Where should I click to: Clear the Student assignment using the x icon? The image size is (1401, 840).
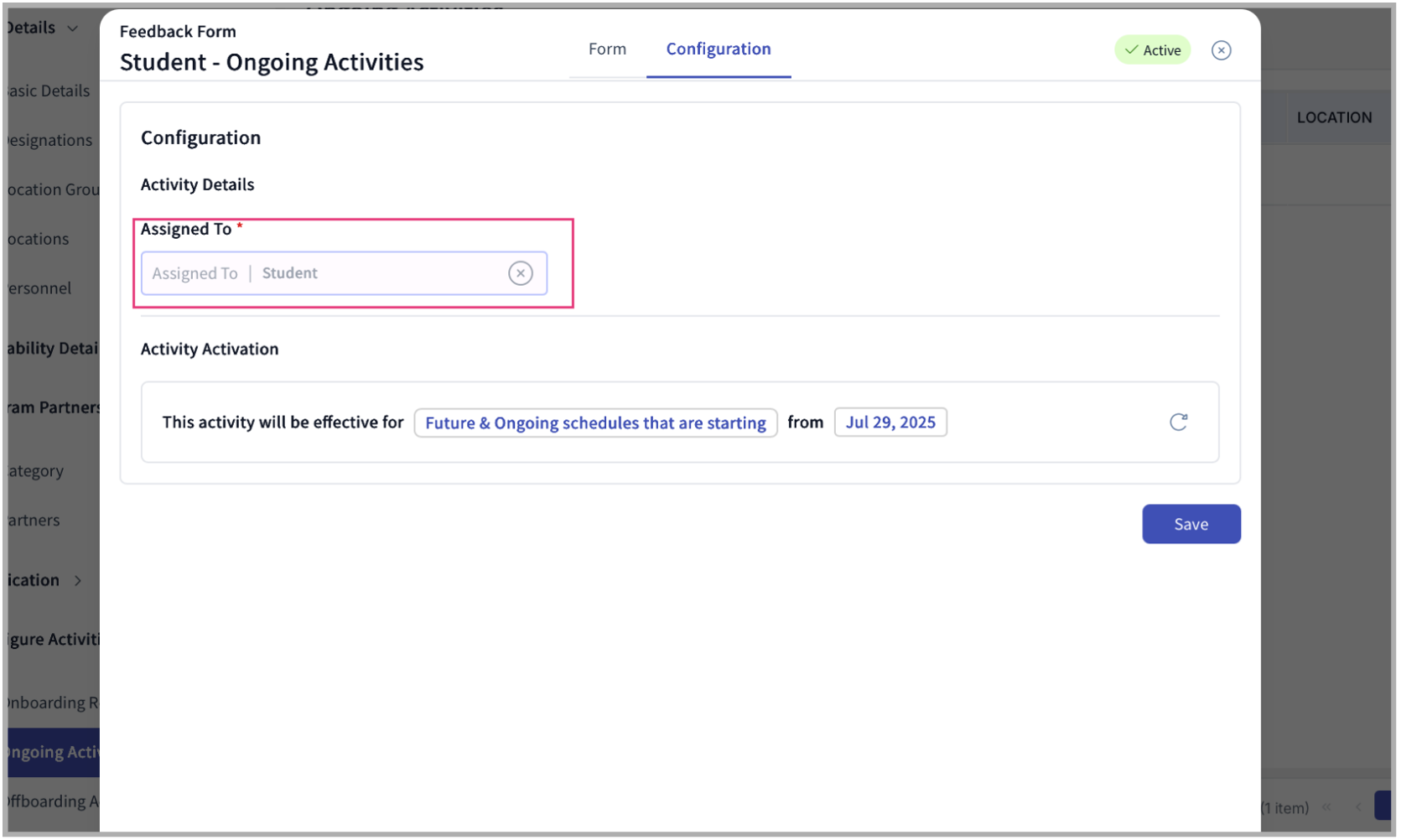tap(521, 272)
